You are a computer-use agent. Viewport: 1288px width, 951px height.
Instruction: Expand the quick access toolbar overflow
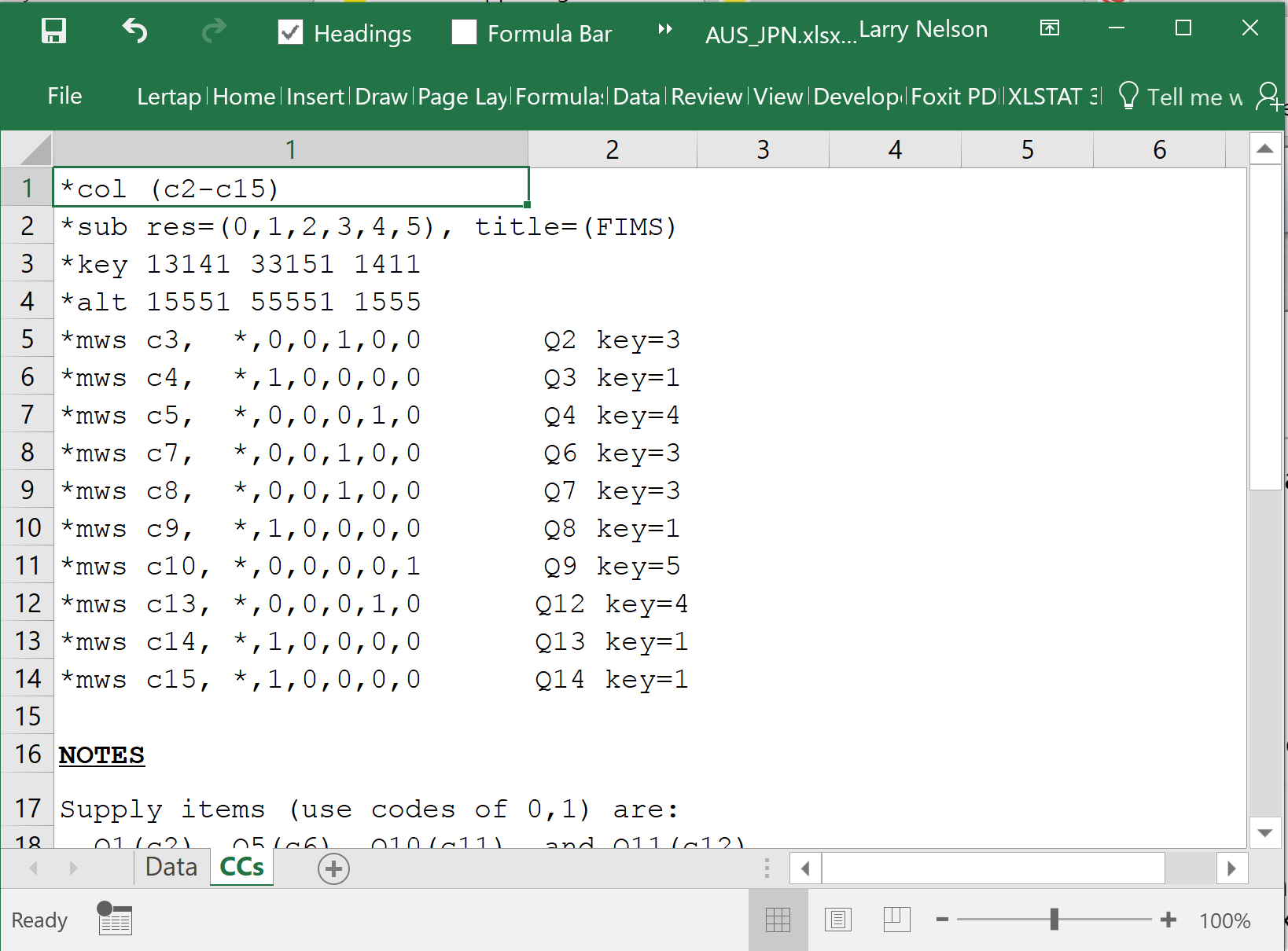[x=665, y=30]
